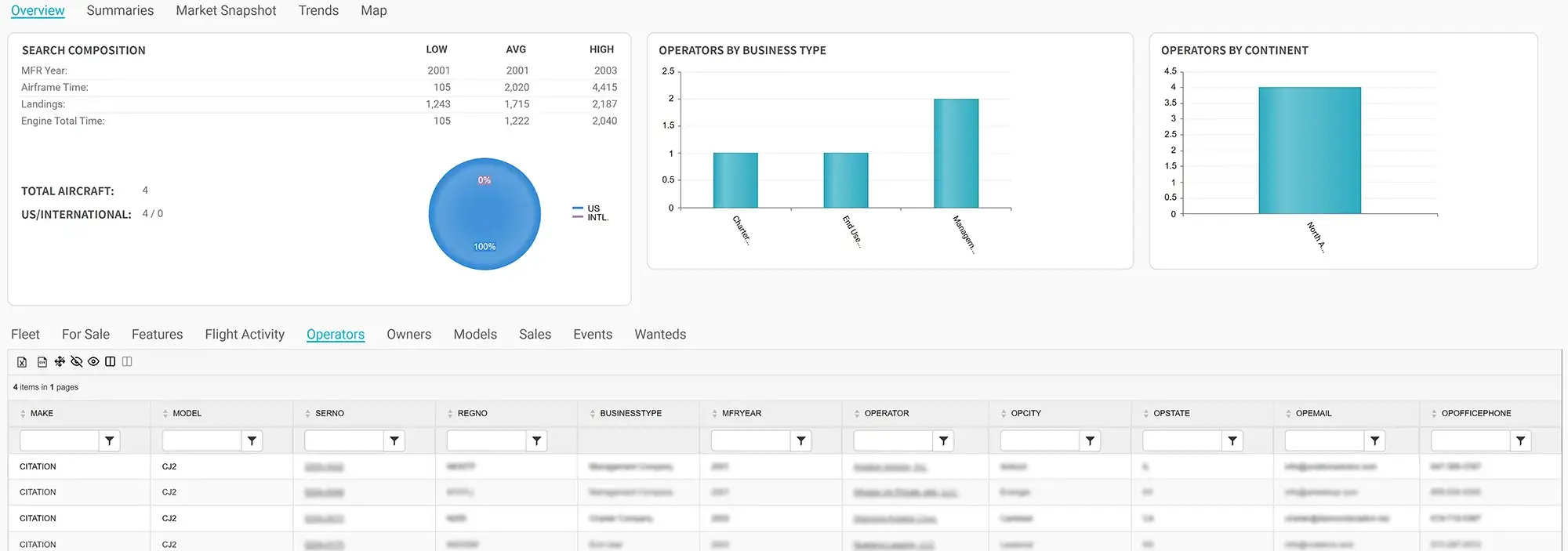Switch to the Market Snapshot tab
Image resolution: width=1568 pixels, height=551 pixels.
226,11
